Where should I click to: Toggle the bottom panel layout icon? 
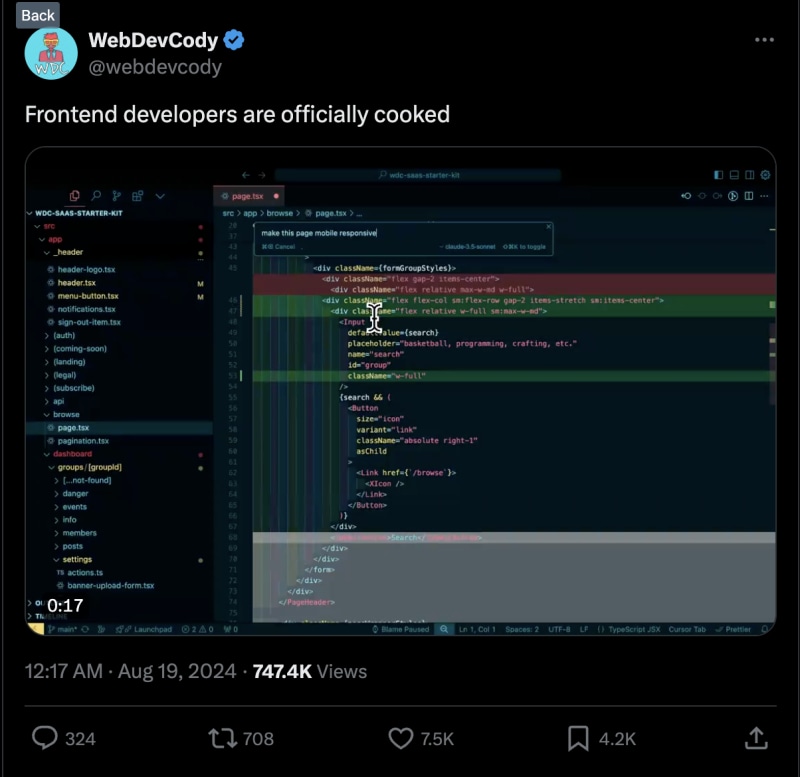tap(734, 175)
